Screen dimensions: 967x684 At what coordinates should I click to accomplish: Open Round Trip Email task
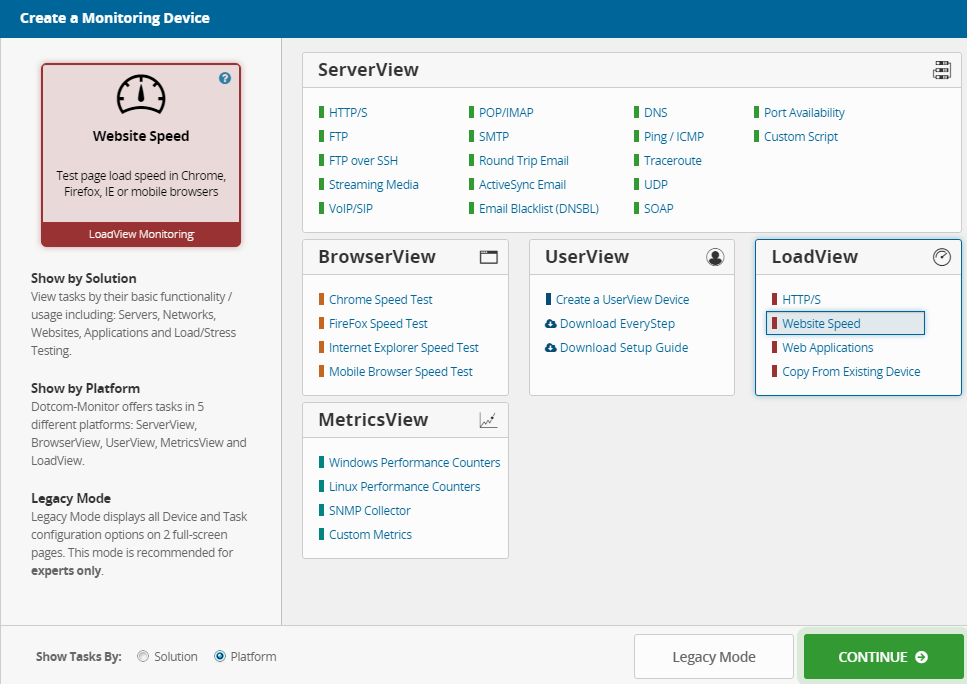(x=524, y=161)
